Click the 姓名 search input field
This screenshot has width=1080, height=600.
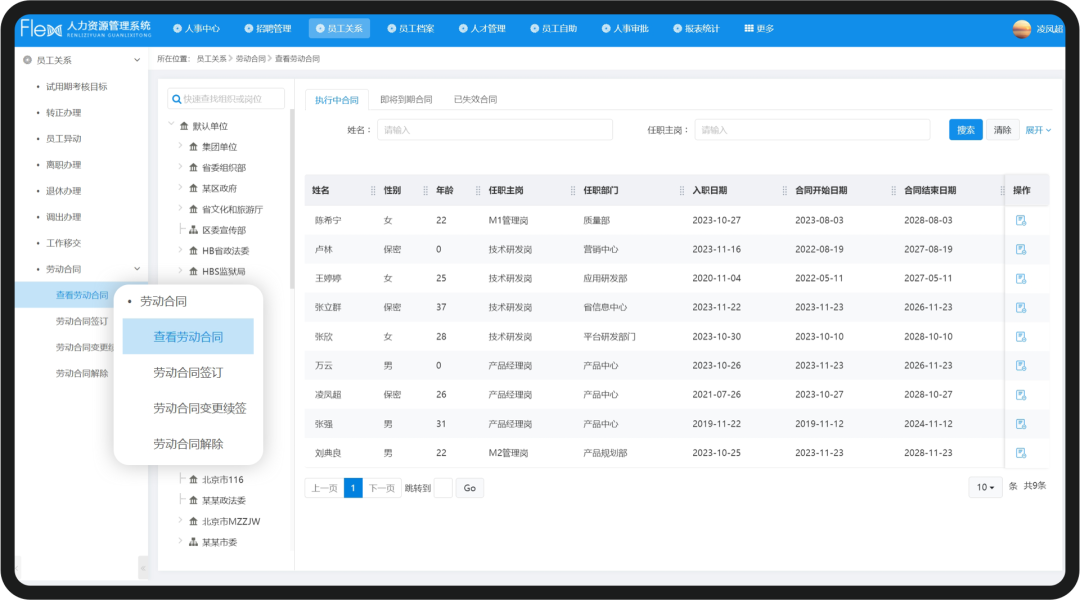[494, 130]
